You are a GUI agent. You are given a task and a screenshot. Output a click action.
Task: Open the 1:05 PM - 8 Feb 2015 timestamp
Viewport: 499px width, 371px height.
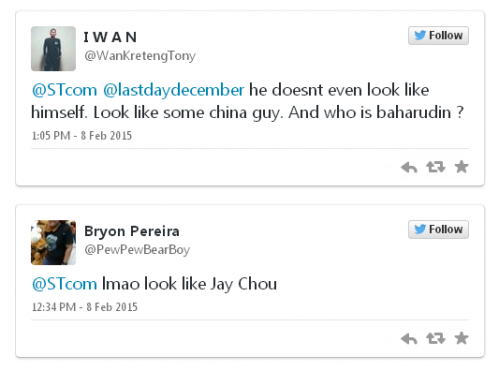82,136
